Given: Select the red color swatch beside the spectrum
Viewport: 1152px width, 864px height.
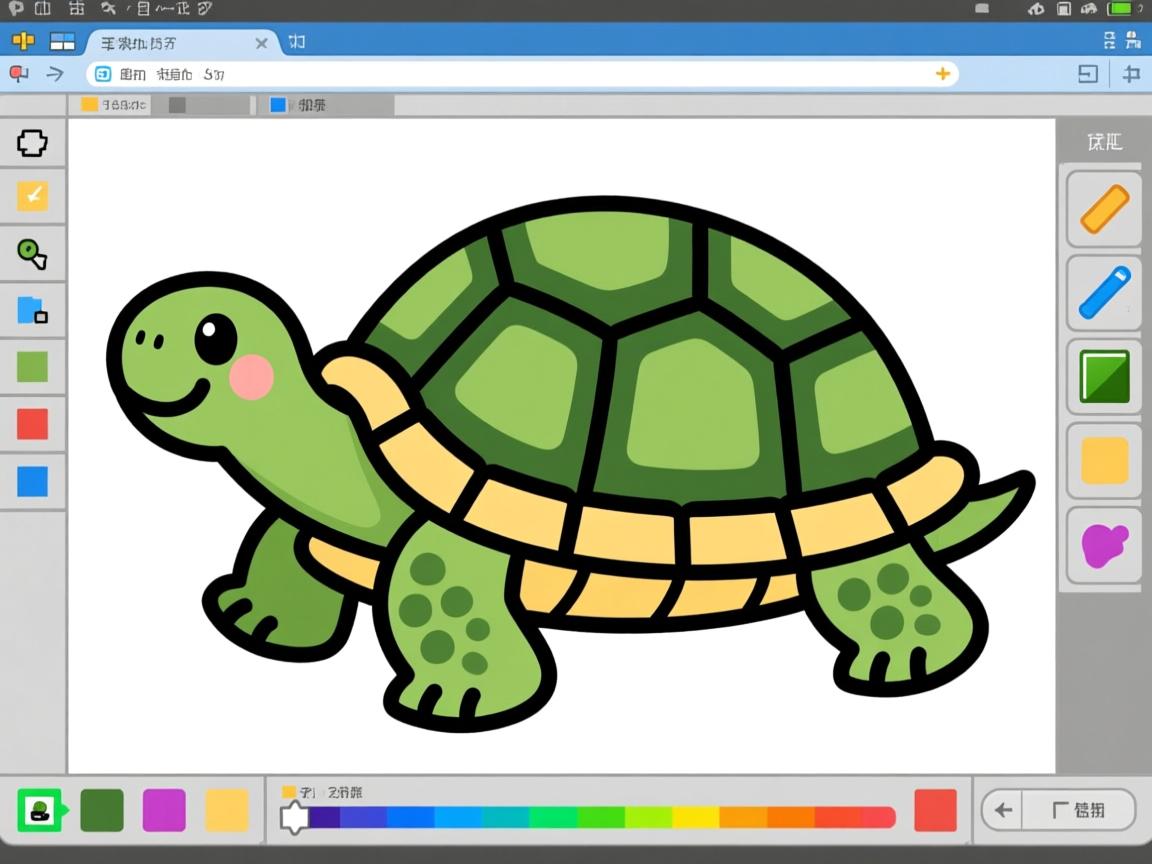Looking at the screenshot, I should [935, 810].
